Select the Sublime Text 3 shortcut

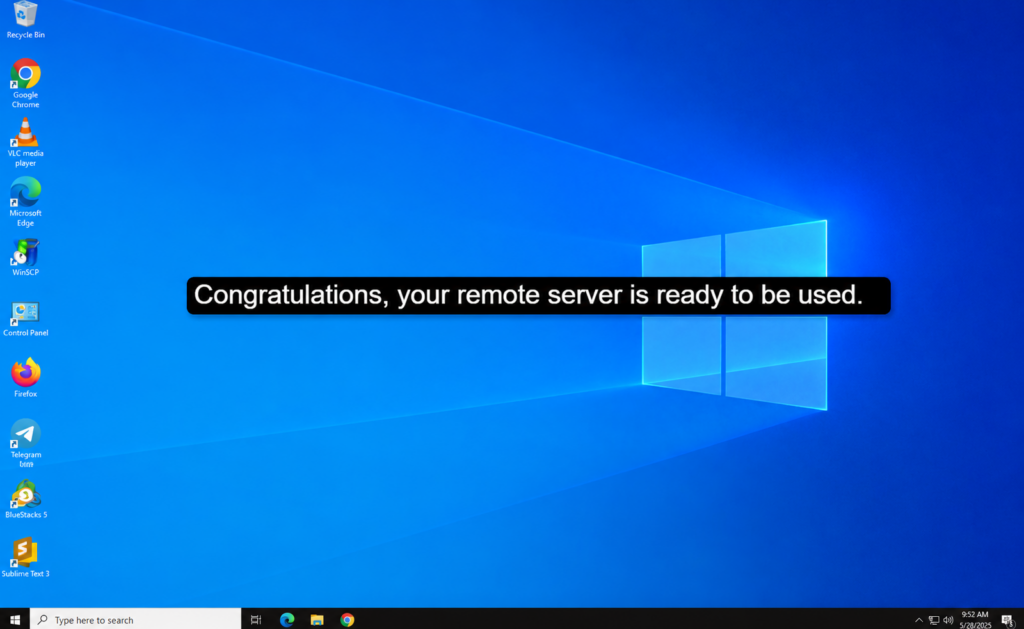pyautogui.click(x=25, y=558)
